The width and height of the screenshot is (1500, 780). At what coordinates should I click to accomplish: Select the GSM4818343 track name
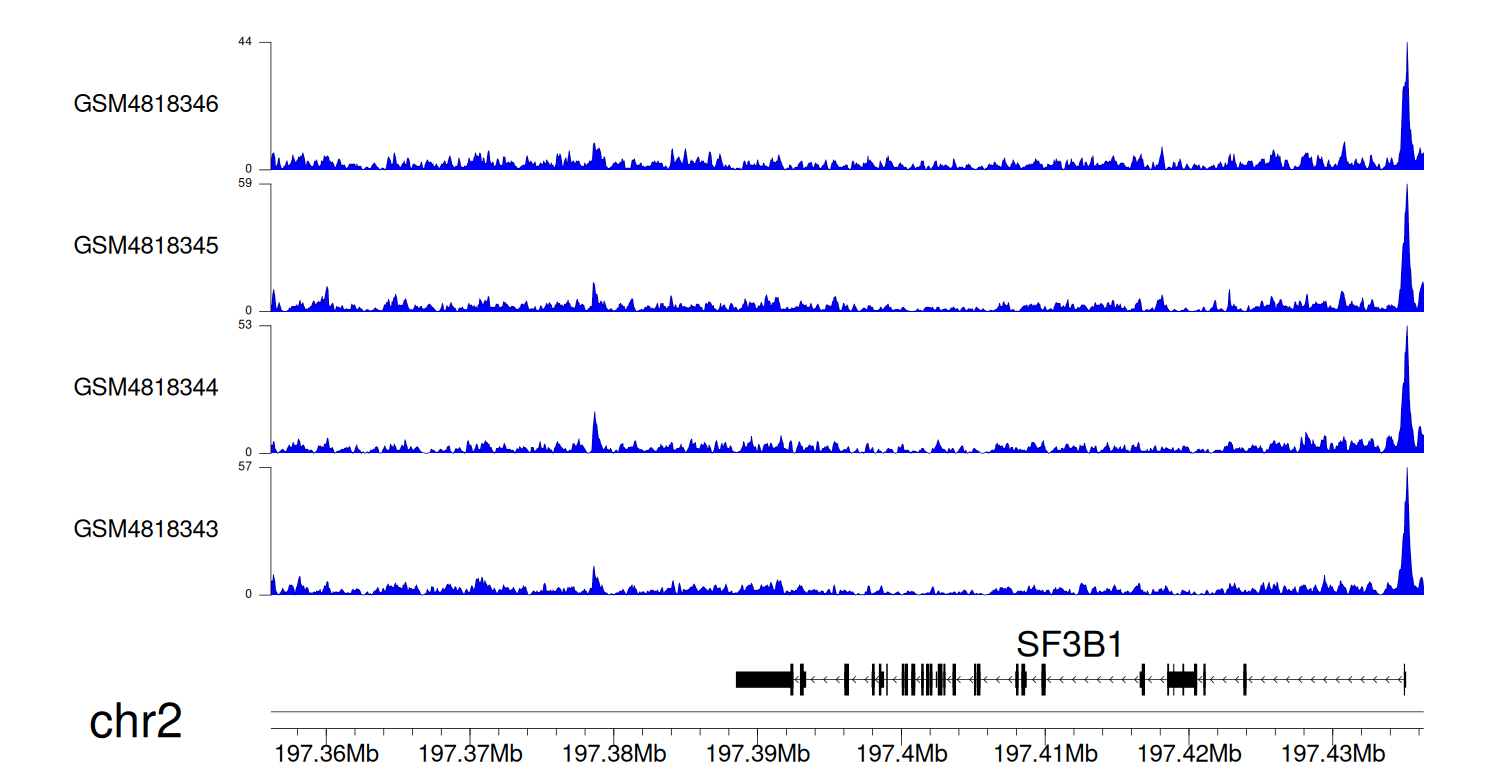pyautogui.click(x=146, y=529)
